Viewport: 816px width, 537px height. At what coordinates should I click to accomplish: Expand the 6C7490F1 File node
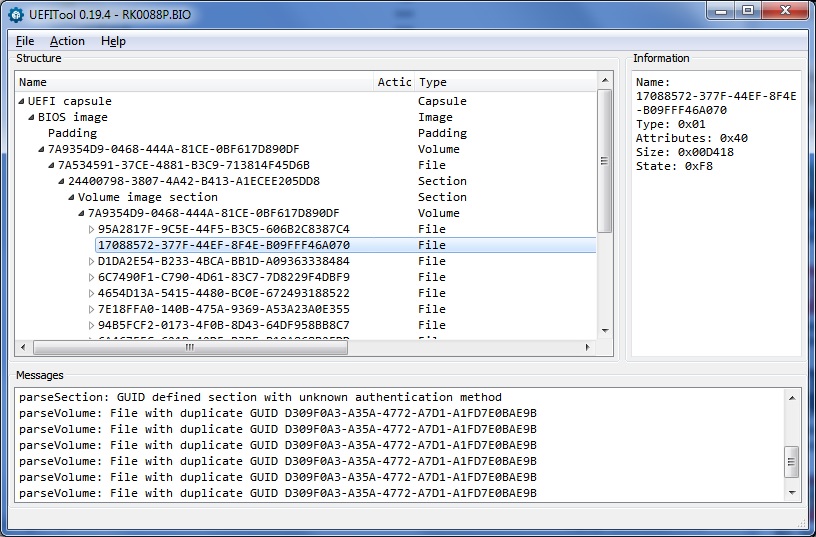tap(92, 277)
